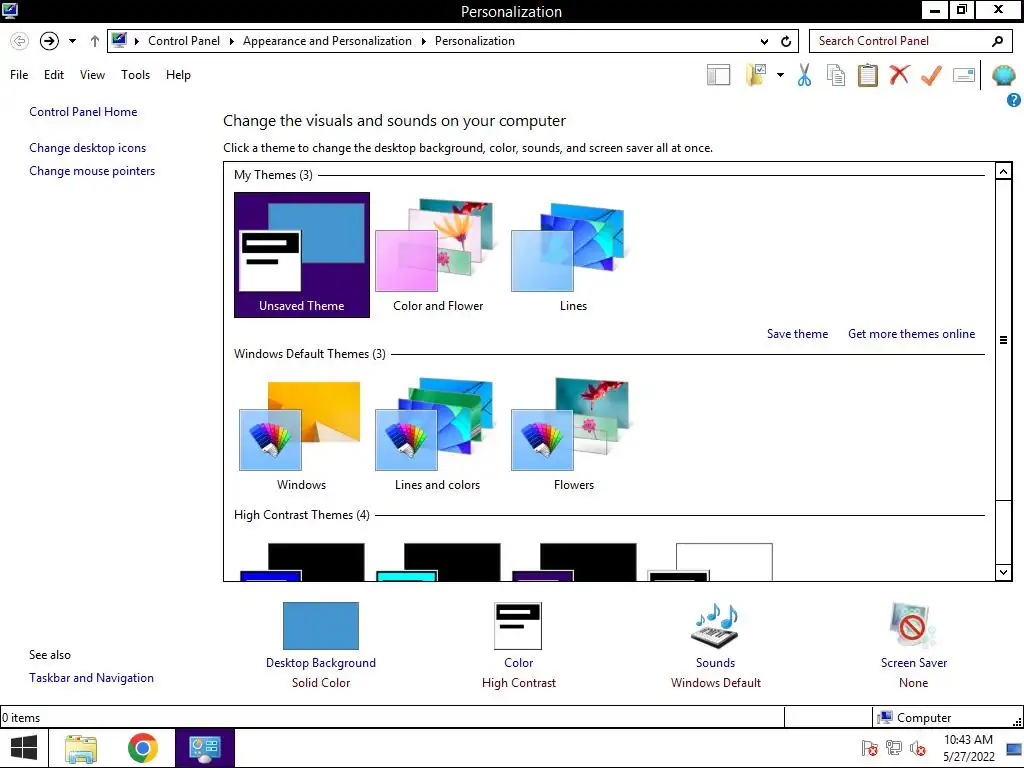Launch Chrome from the taskbar

click(x=142, y=748)
